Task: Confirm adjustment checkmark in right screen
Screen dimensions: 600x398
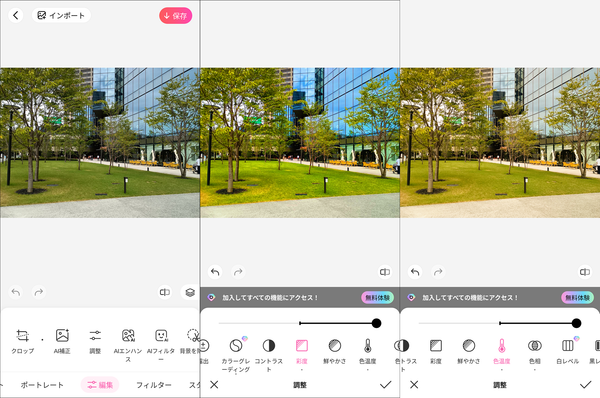Action: 585,385
